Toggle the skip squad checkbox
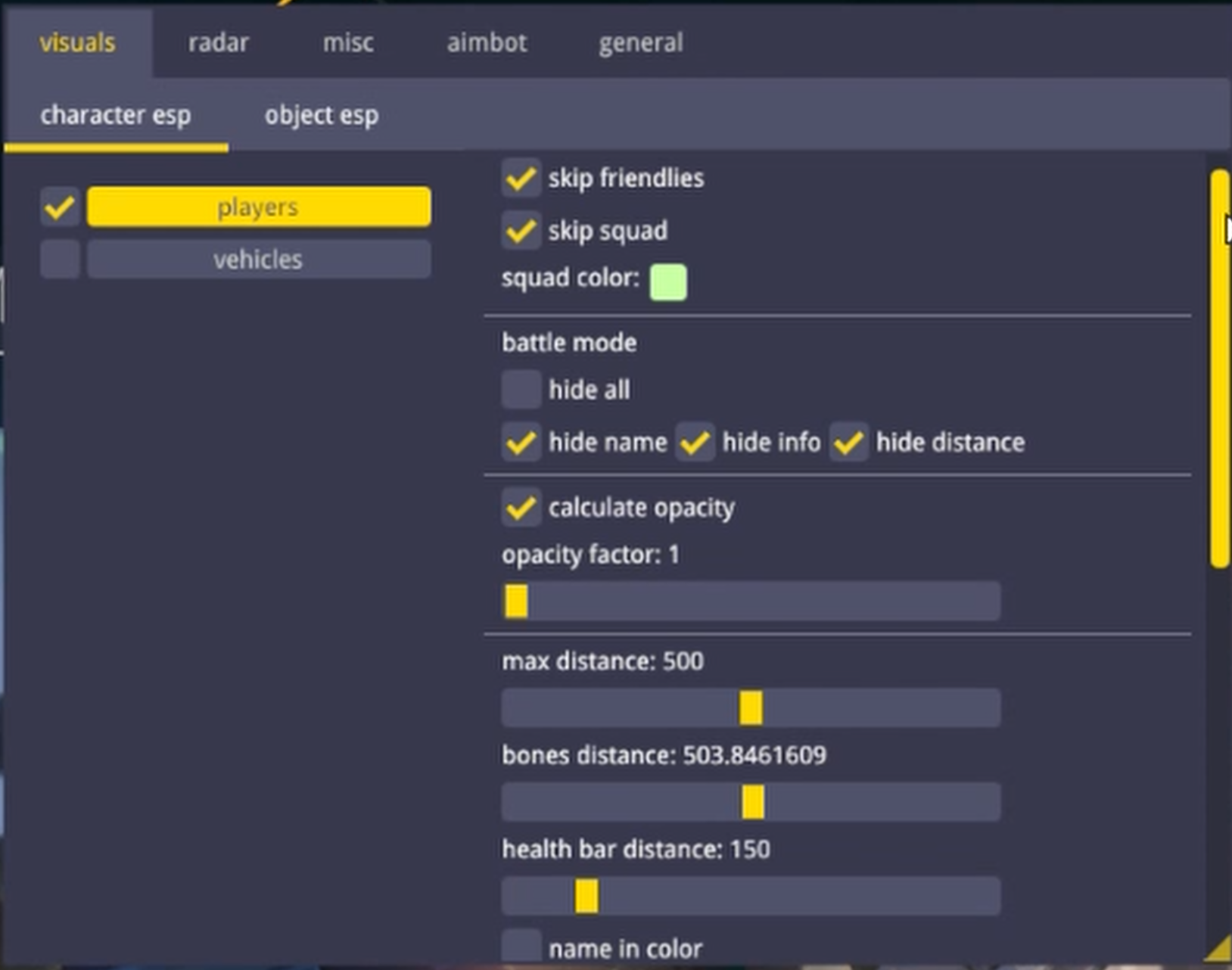Viewport: 1232px width, 970px height. tap(521, 231)
